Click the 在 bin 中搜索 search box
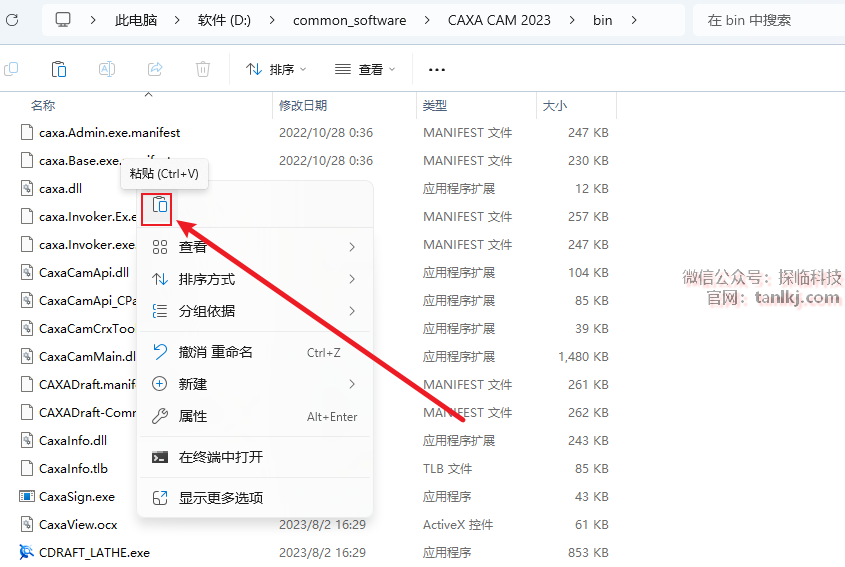The height and width of the screenshot is (567, 845). click(769, 20)
